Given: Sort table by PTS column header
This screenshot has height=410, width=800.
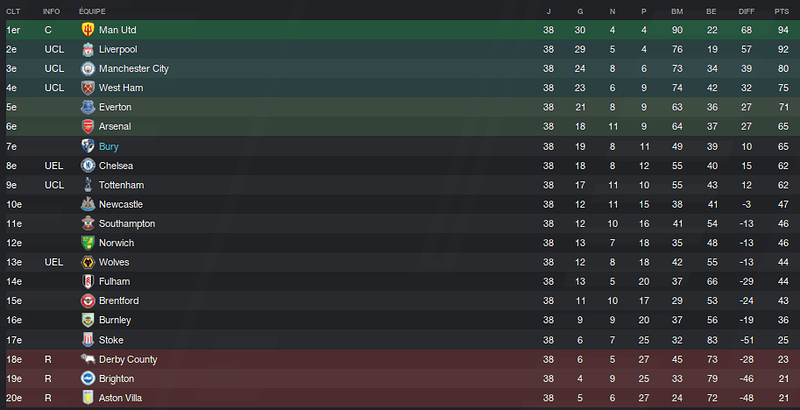Looking at the screenshot, I should (782, 11).
